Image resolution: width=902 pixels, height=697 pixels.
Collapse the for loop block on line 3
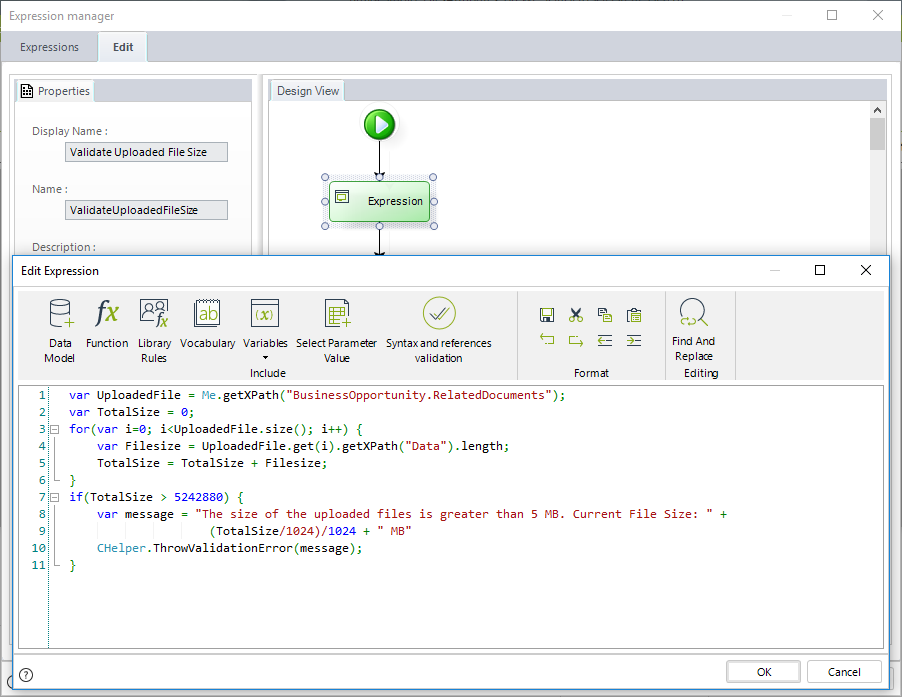(x=53, y=429)
